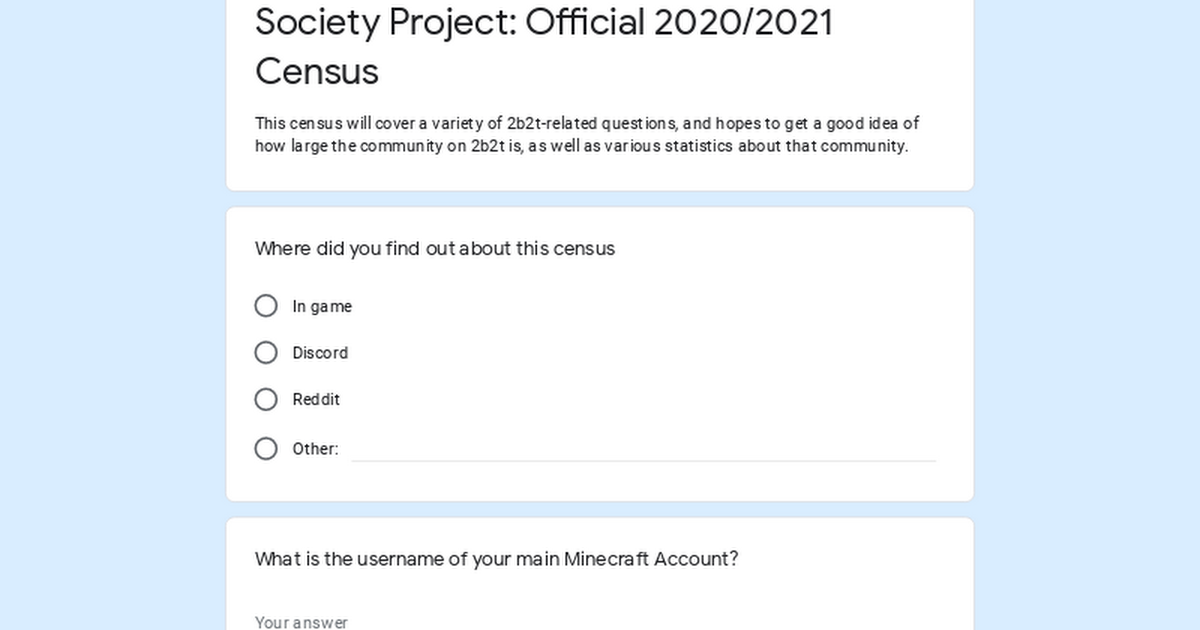The image size is (1200, 630).
Task: Click the 'Discord' option label text
Action: pos(320,353)
